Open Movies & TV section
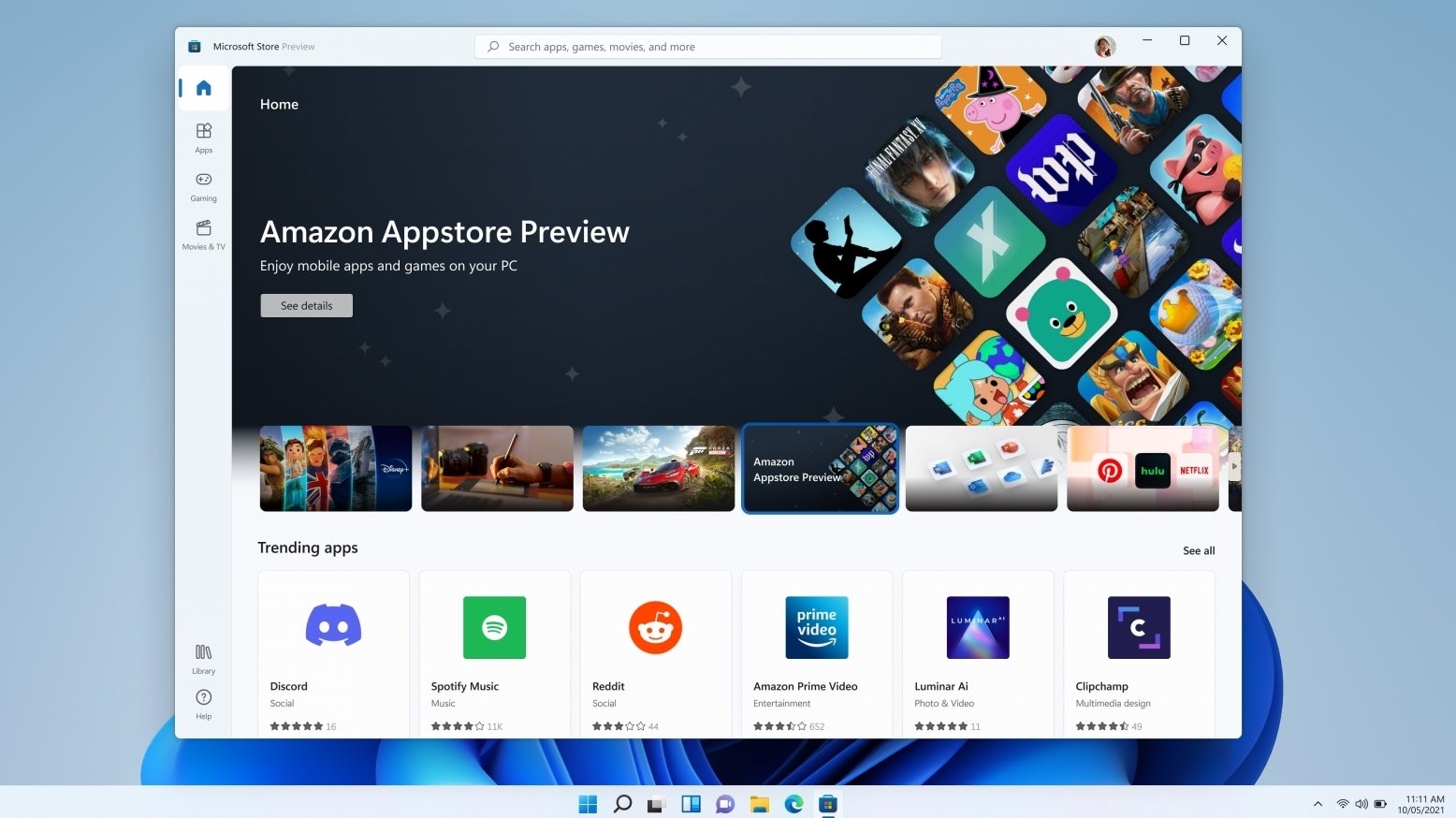 (x=203, y=234)
